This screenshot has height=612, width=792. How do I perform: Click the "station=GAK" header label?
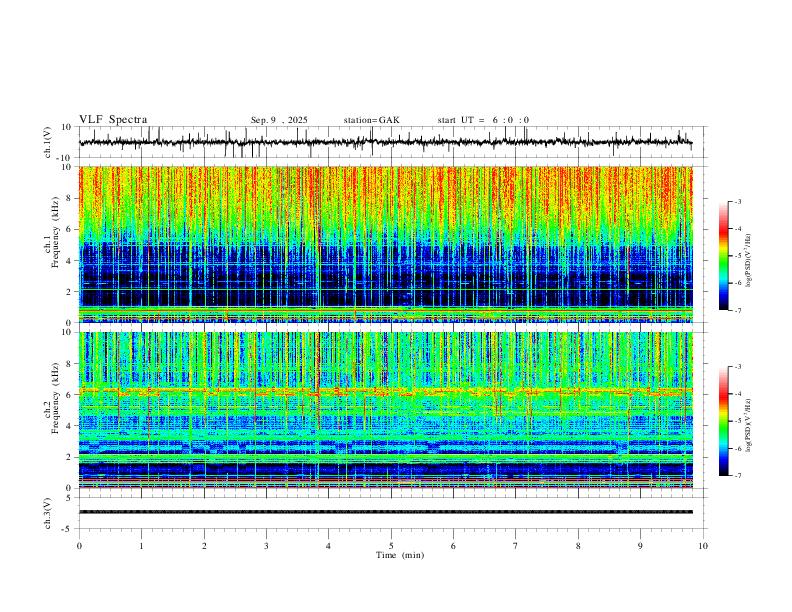(371, 120)
